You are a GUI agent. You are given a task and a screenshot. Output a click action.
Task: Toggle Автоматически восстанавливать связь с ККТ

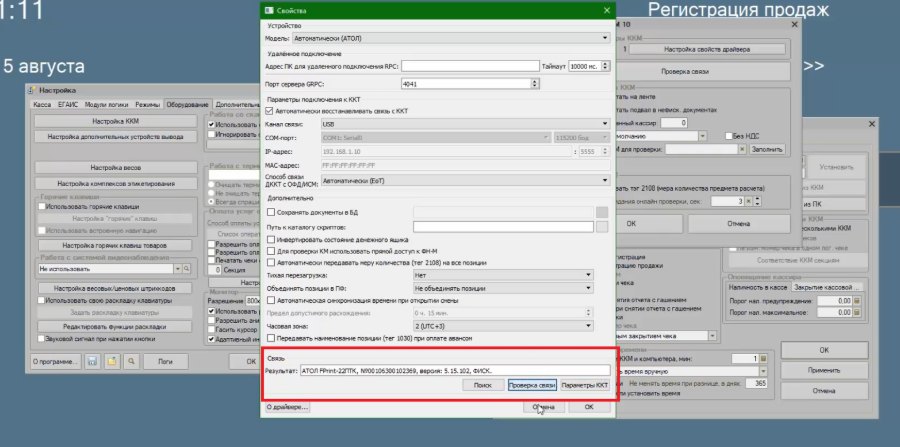click(x=270, y=111)
